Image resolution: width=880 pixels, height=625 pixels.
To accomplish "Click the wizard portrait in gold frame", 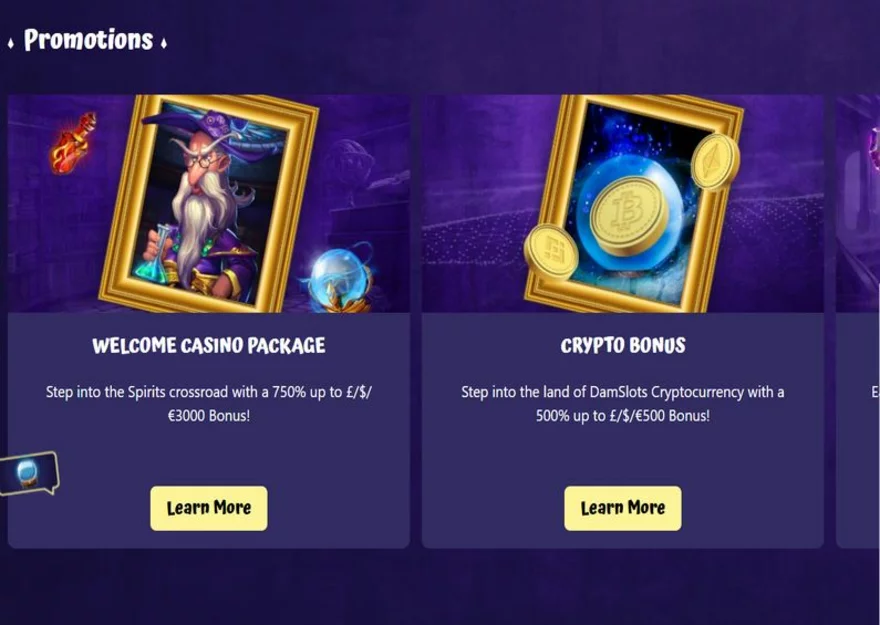I will click(209, 203).
